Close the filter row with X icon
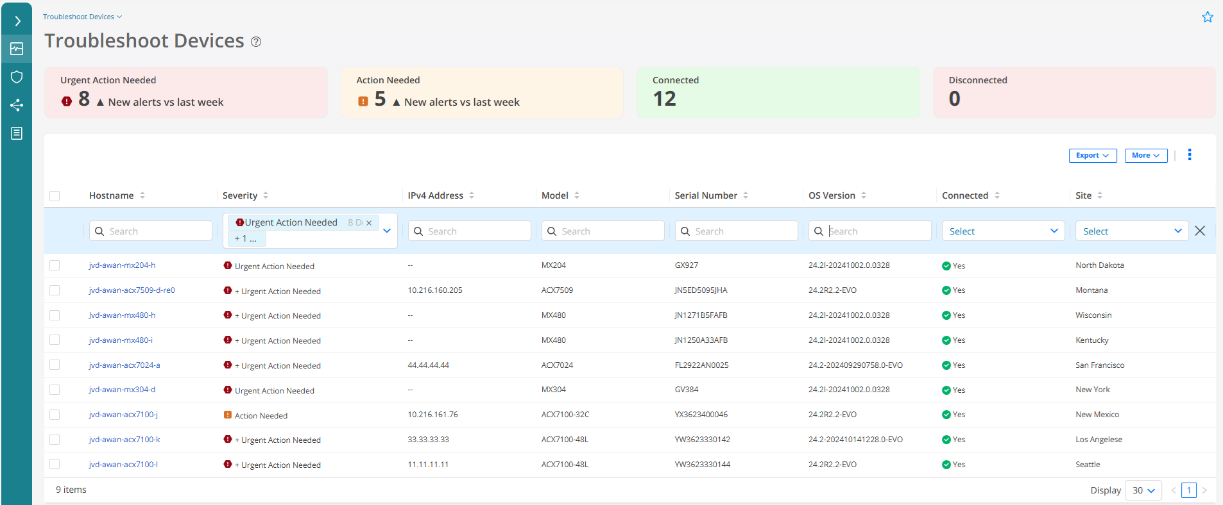The height and width of the screenshot is (505, 1223). (1200, 231)
